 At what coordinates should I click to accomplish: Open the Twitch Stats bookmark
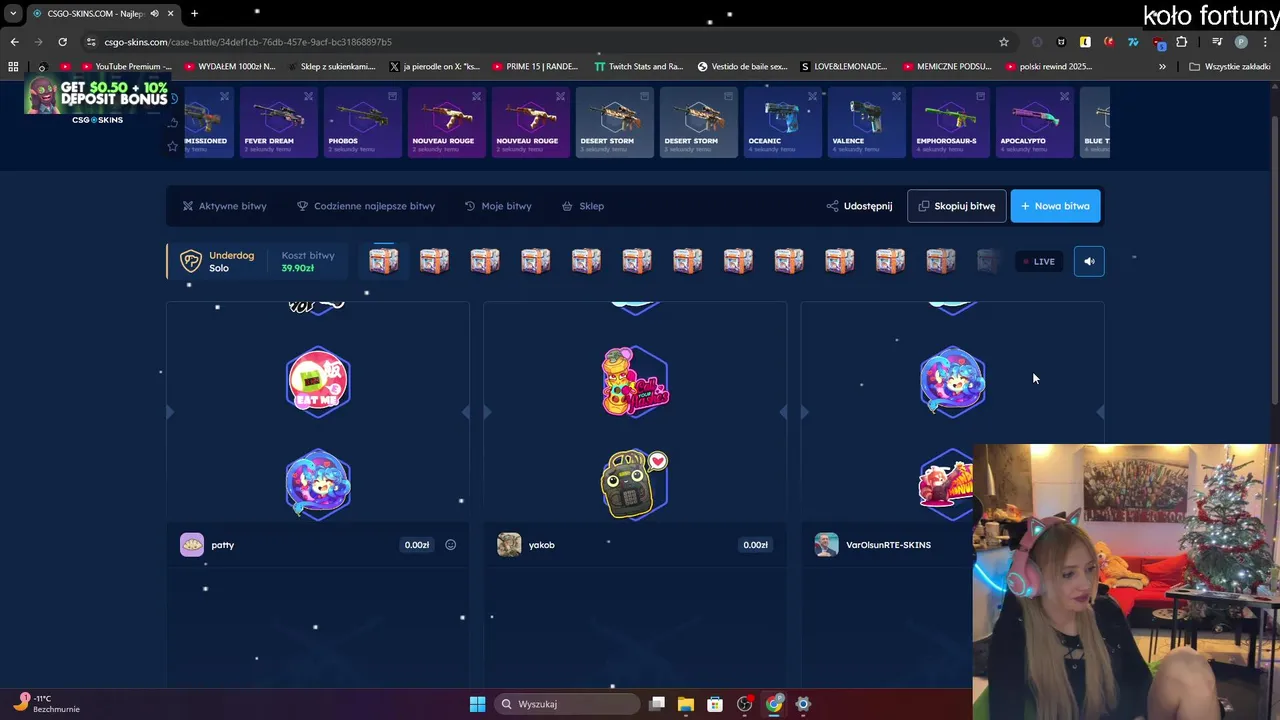click(638, 67)
